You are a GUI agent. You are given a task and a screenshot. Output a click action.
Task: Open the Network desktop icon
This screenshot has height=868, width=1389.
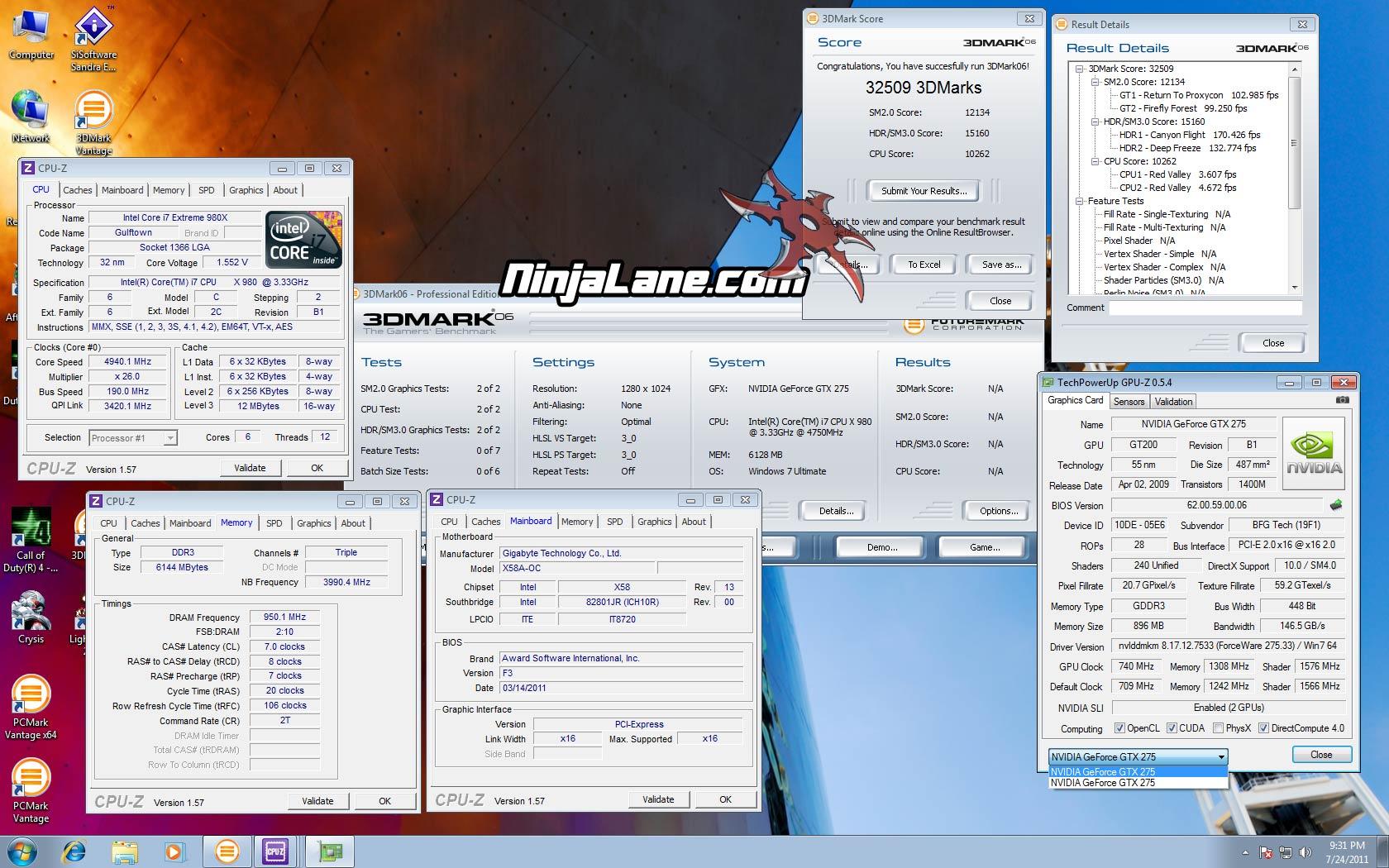point(31,117)
